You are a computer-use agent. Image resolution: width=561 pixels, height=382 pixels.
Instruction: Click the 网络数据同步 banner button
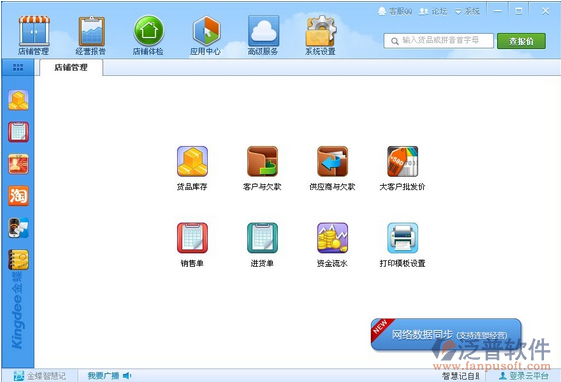pyautogui.click(x=446, y=335)
